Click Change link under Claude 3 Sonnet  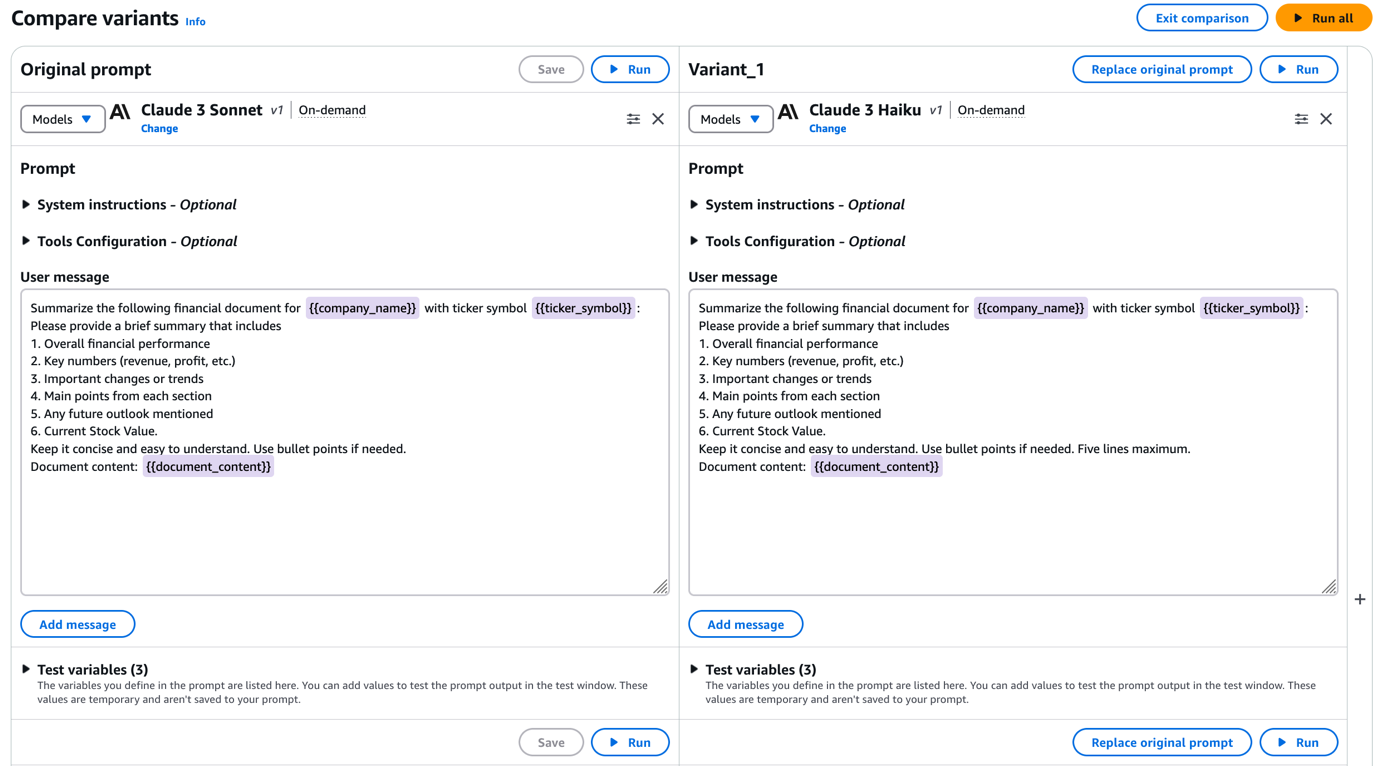(x=159, y=128)
